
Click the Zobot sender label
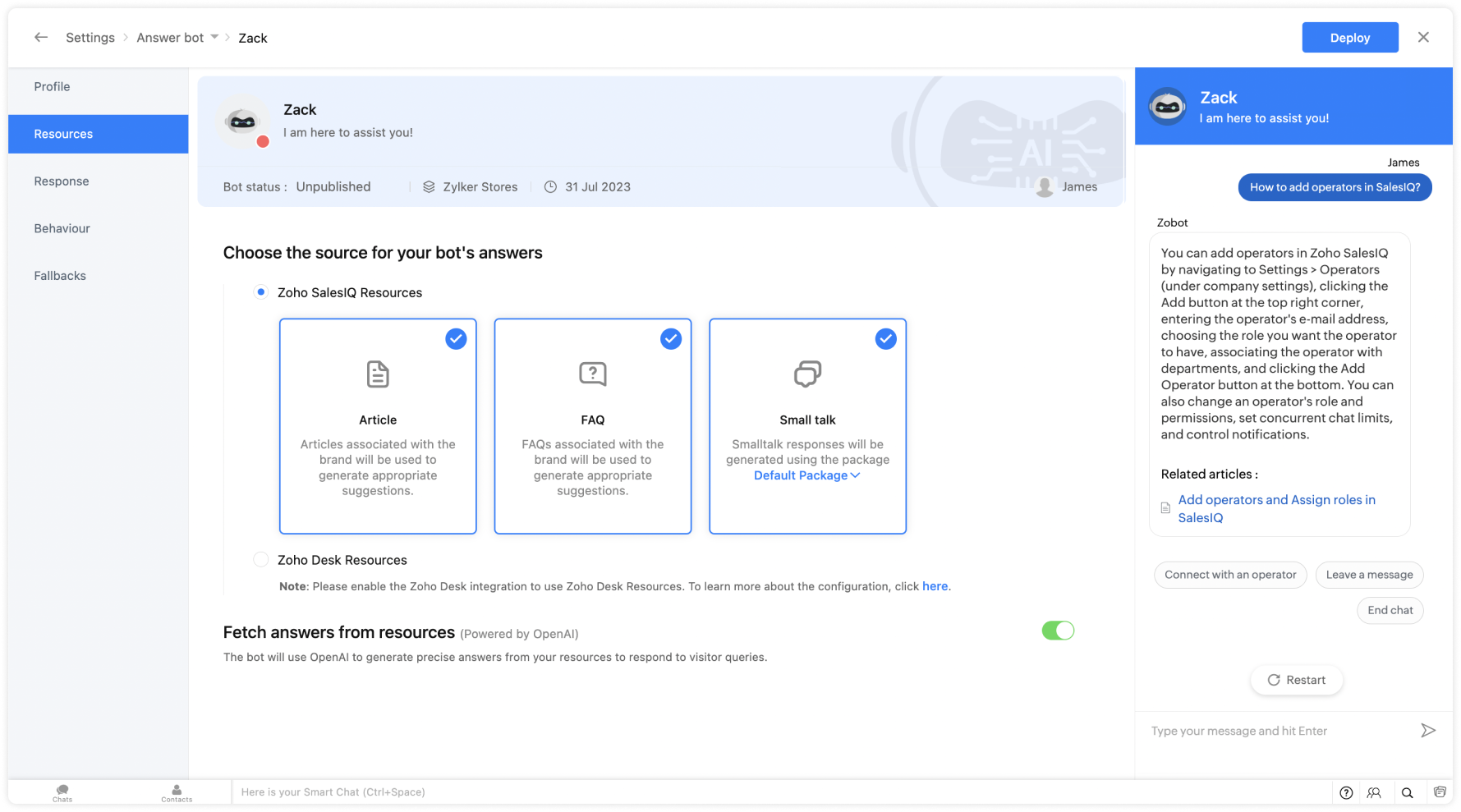click(x=1172, y=222)
